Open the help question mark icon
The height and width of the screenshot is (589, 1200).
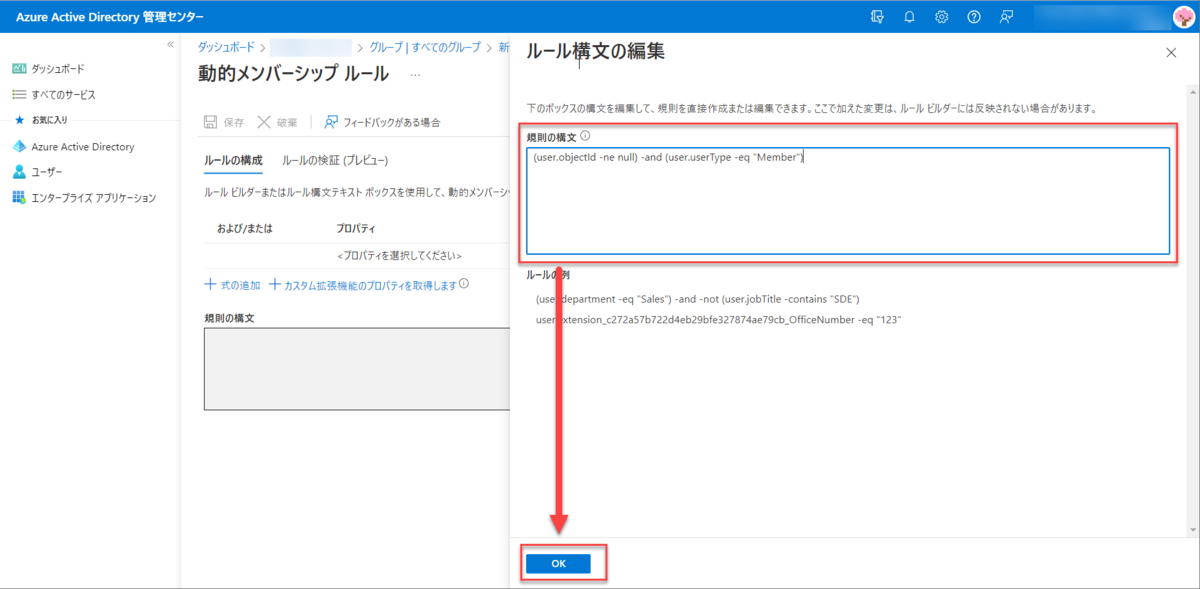point(974,16)
